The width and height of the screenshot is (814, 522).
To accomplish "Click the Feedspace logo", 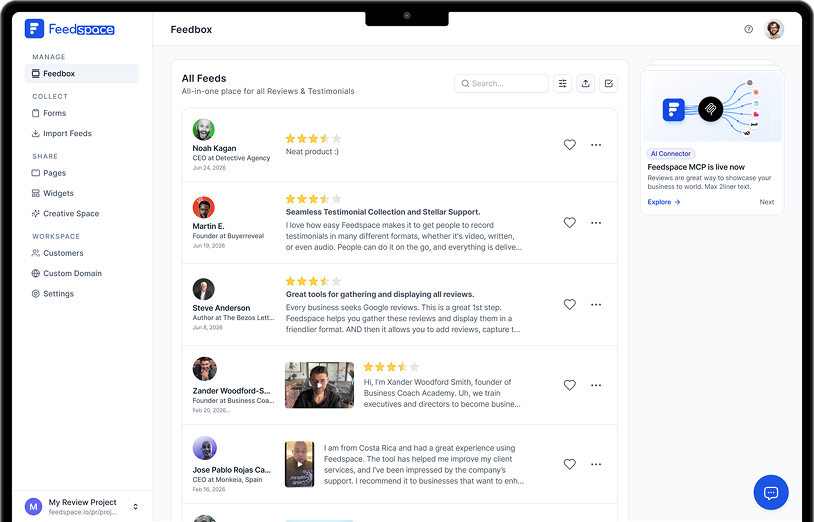I will 70,29.
